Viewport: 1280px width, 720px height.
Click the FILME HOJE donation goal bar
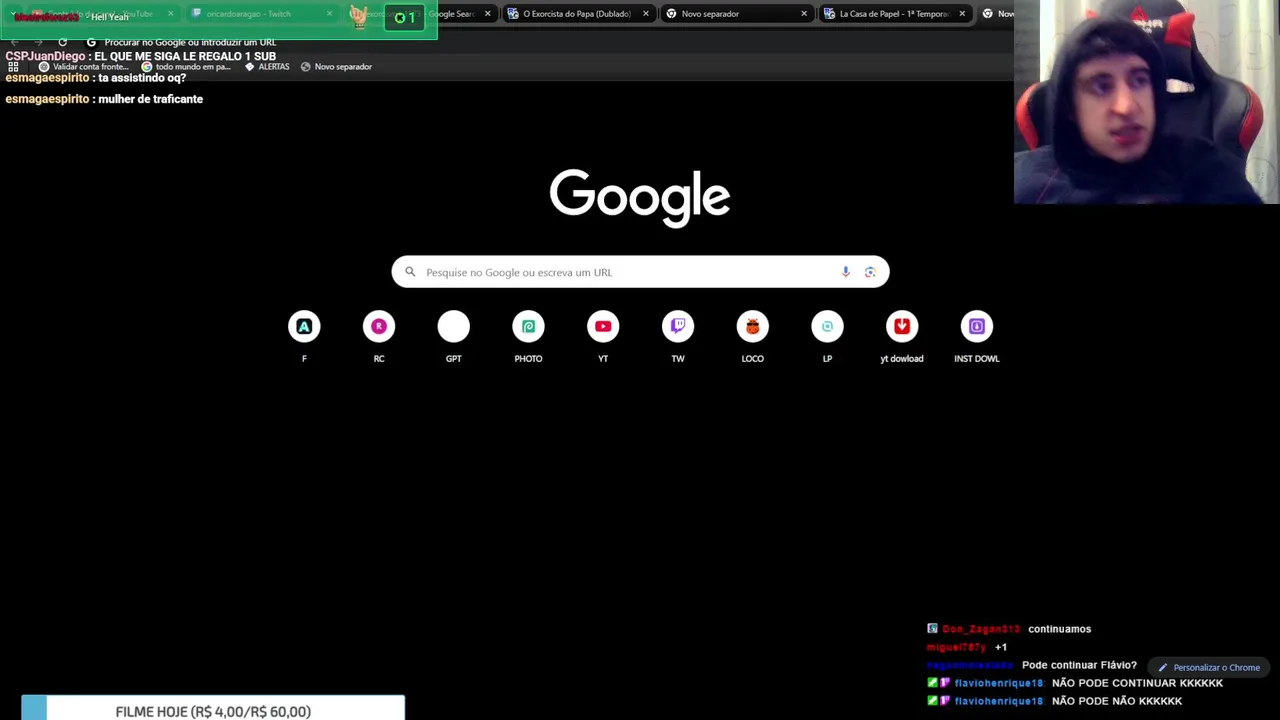click(x=213, y=709)
